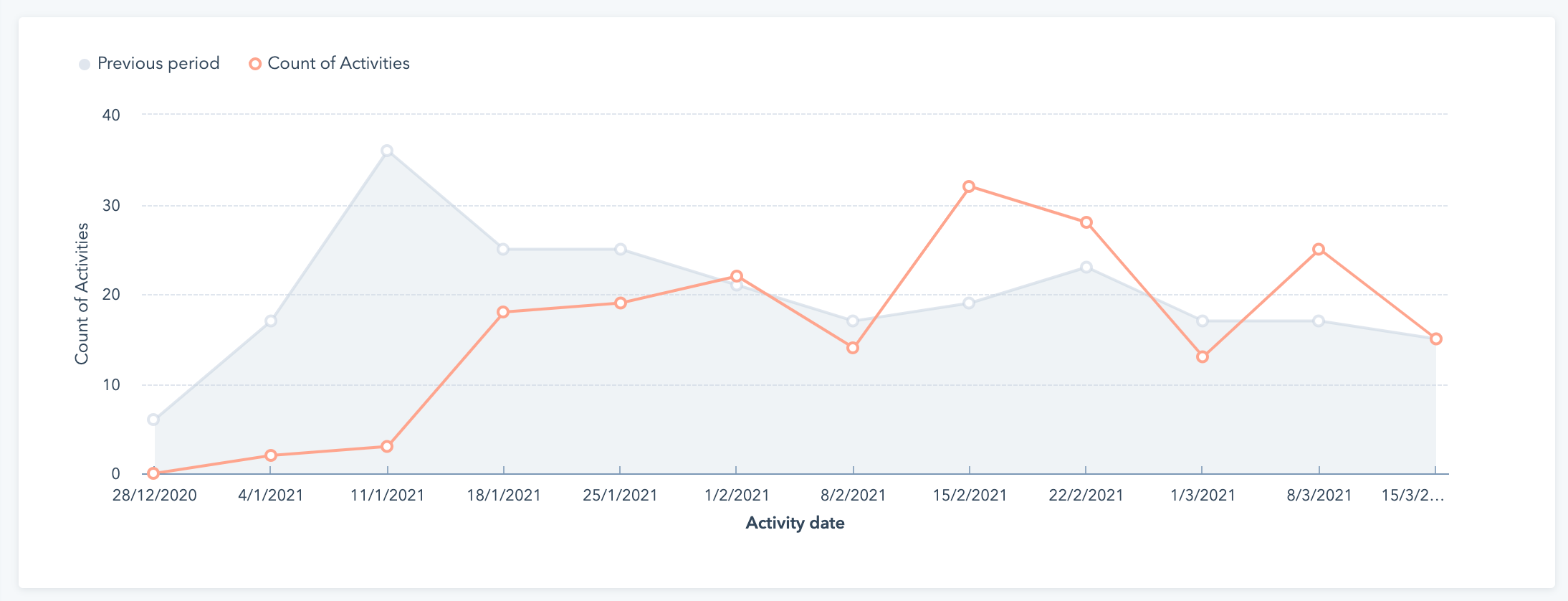Click the grey data point at 28/12/2020
This screenshot has width=1568, height=601.
[153, 420]
